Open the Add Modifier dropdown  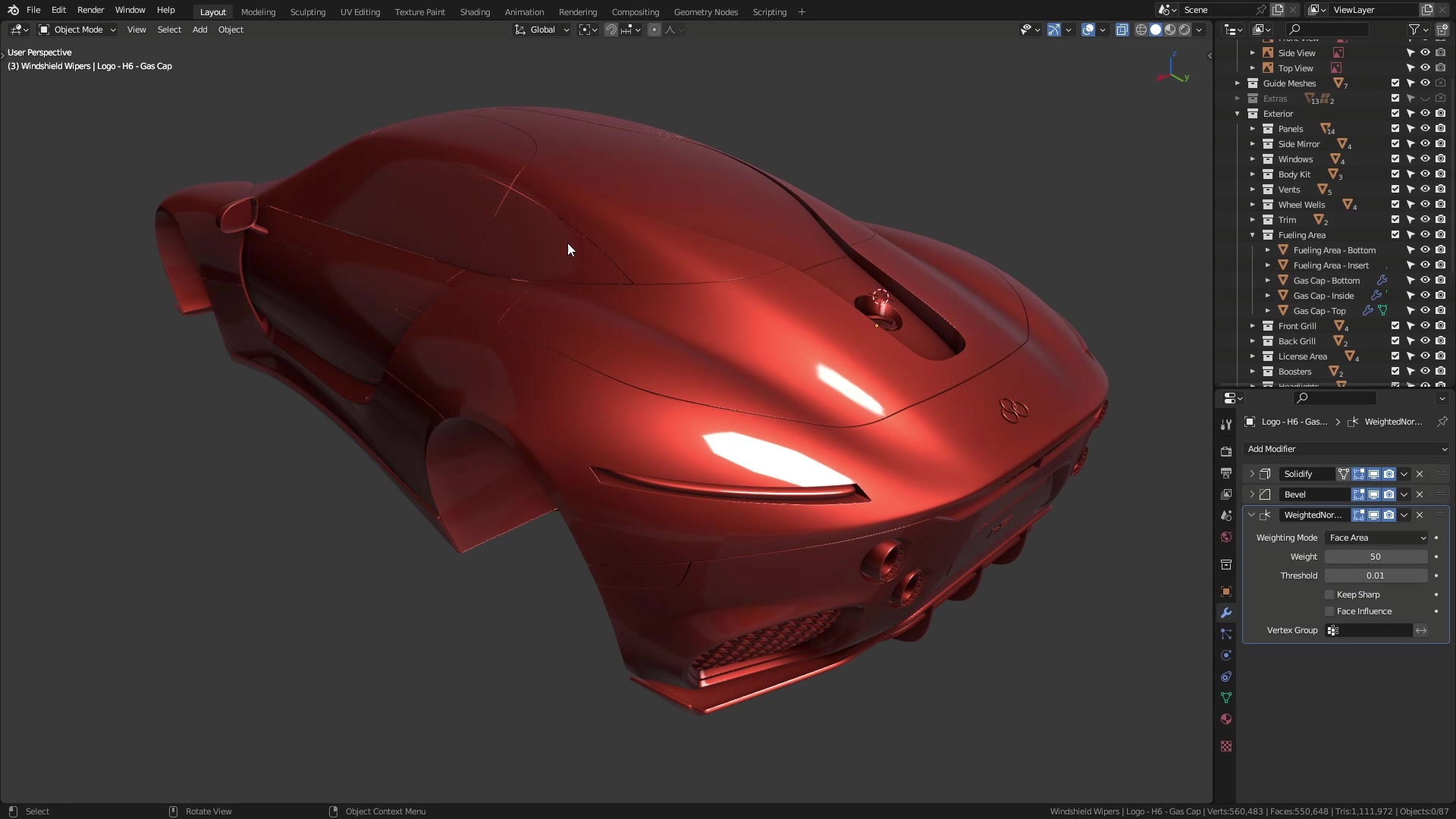[1346, 449]
